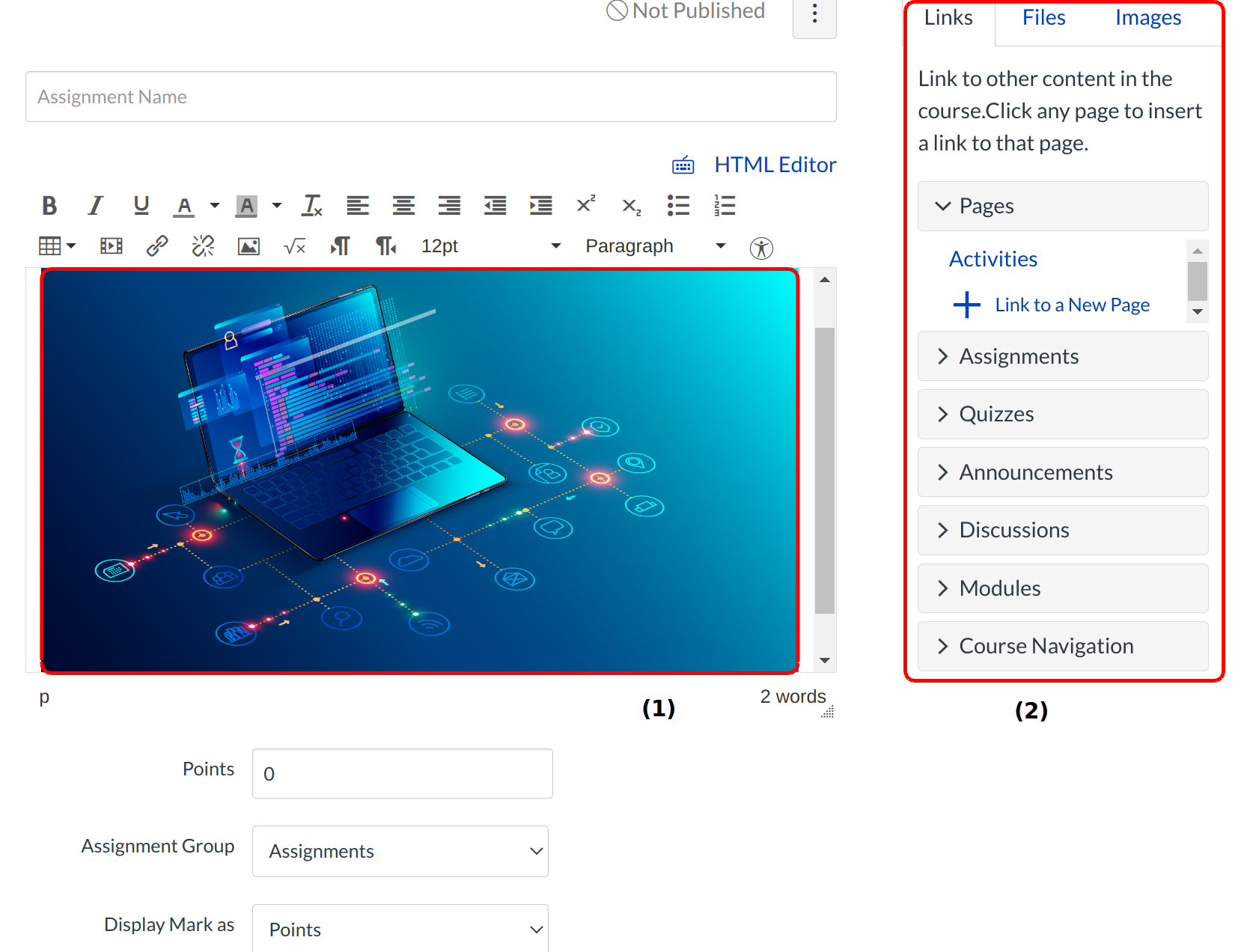The height and width of the screenshot is (952, 1241).
Task: Open the accessibility checker
Action: [x=761, y=248]
